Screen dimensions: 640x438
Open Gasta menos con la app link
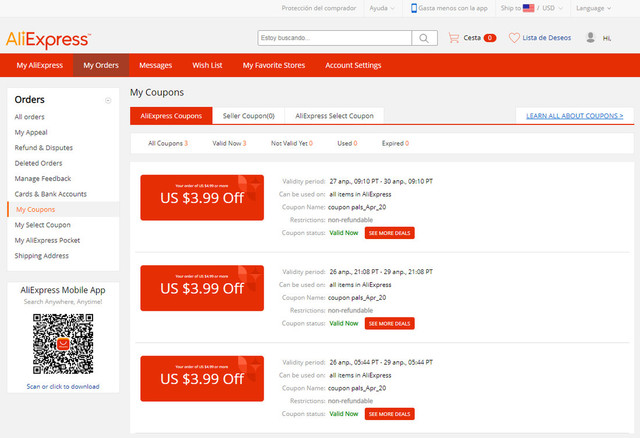[453, 8]
